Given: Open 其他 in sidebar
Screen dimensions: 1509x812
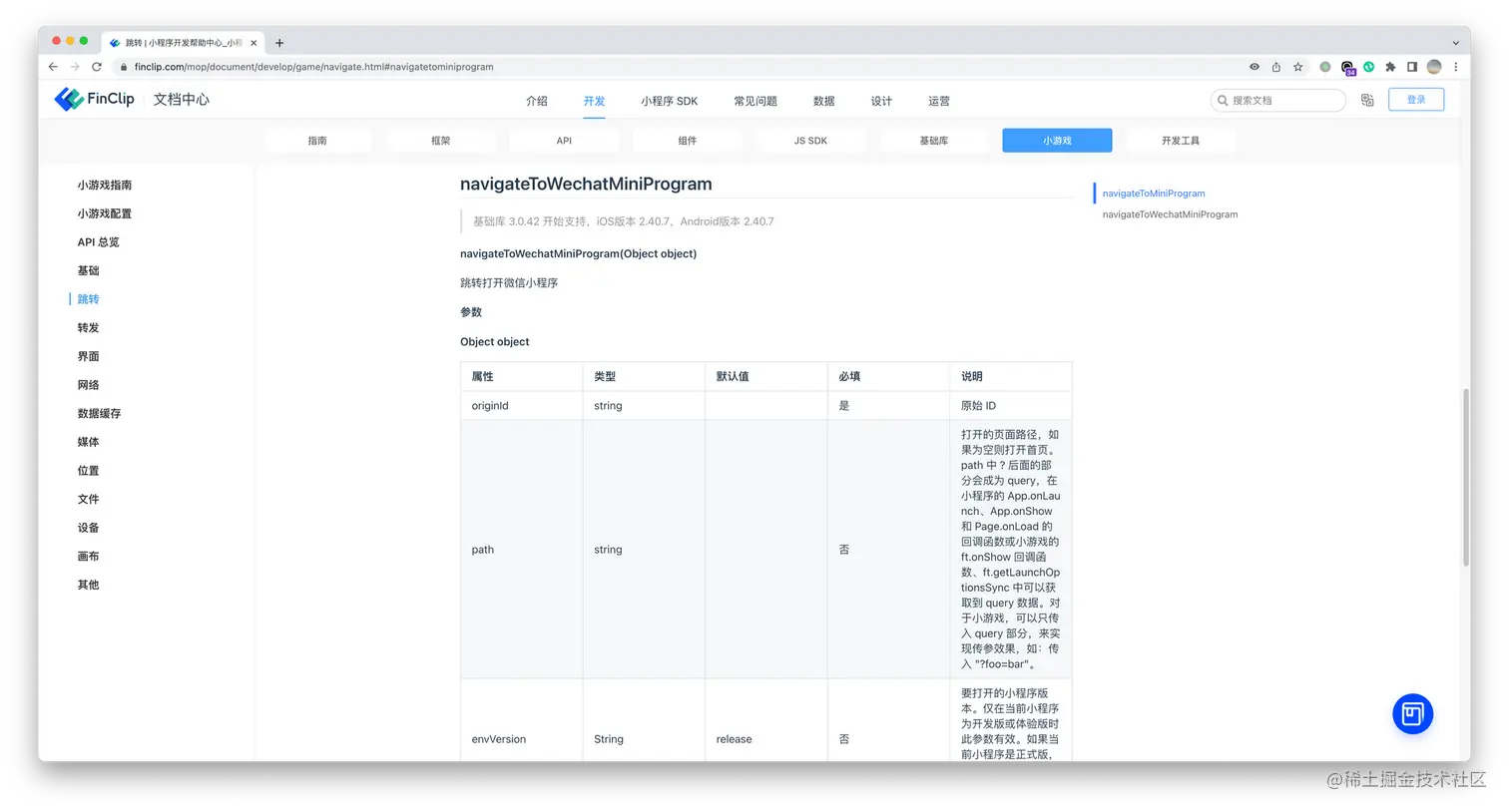Looking at the screenshot, I should tap(89, 585).
